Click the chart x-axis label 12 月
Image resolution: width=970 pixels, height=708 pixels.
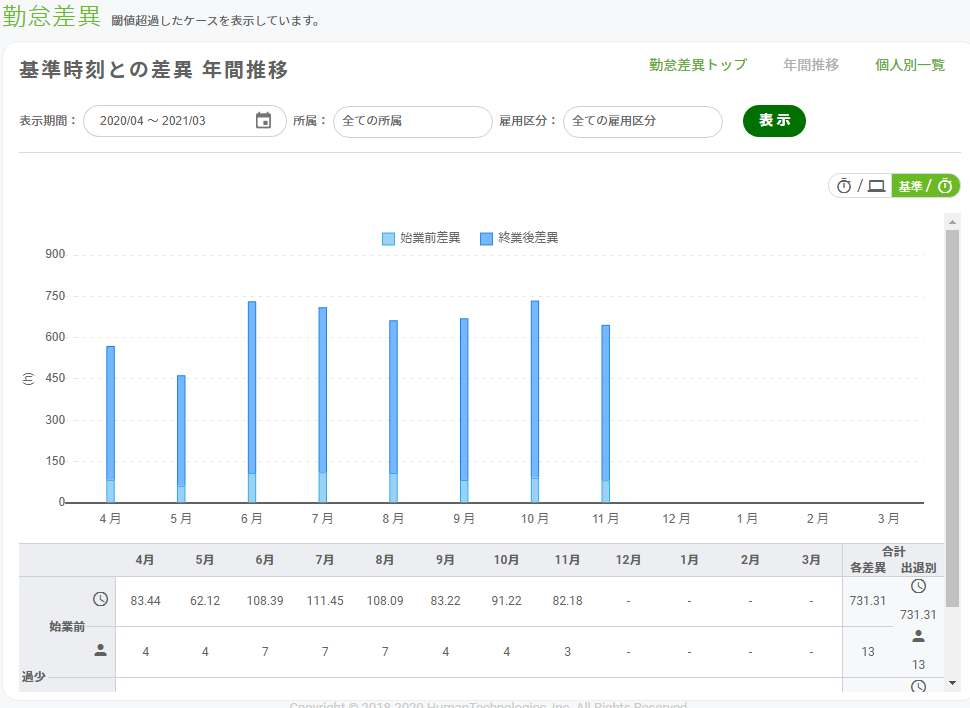pos(676,519)
